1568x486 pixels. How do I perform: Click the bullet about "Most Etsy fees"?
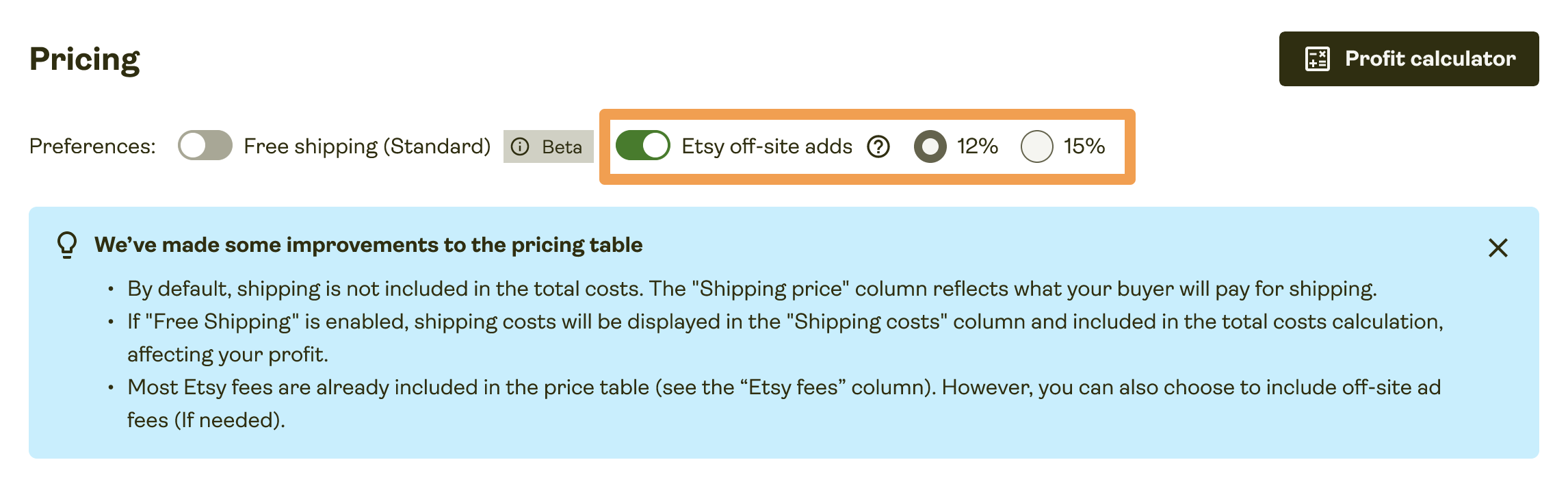click(783, 387)
